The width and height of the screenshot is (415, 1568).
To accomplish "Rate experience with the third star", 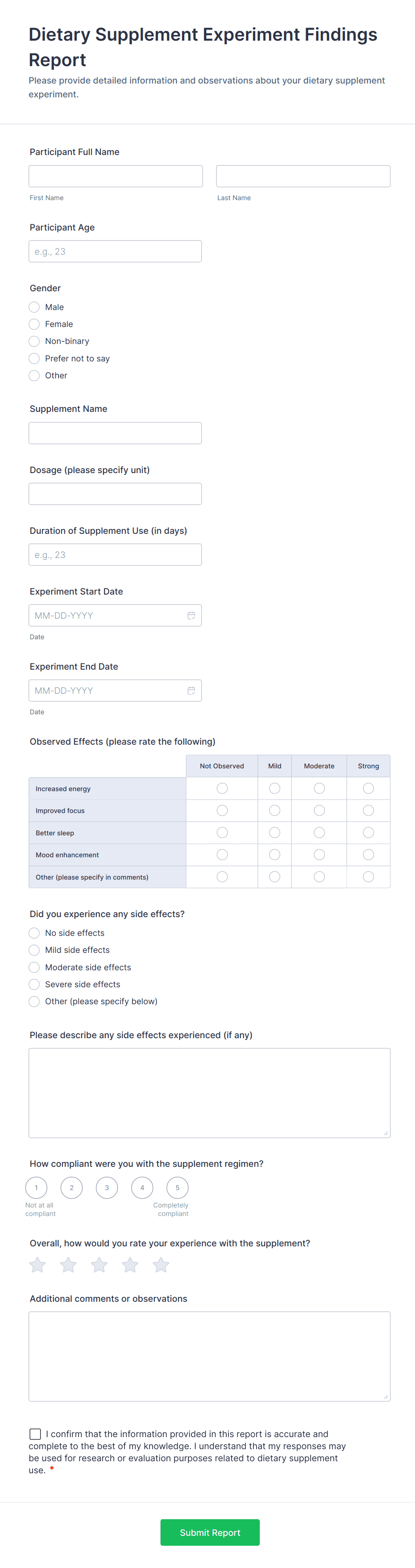I will coord(99,1265).
